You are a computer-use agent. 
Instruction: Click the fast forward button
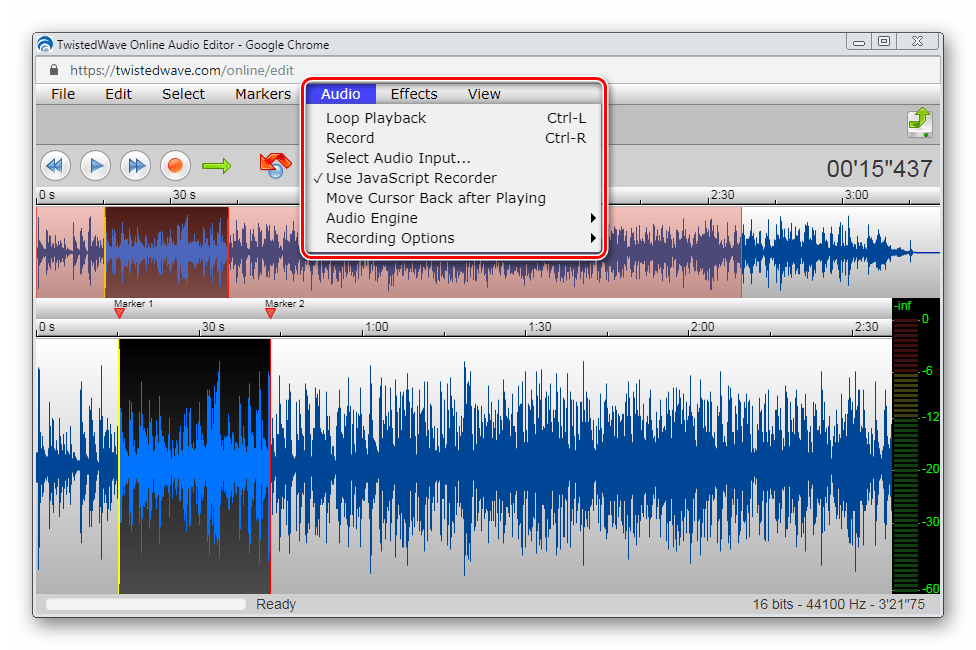(x=135, y=165)
